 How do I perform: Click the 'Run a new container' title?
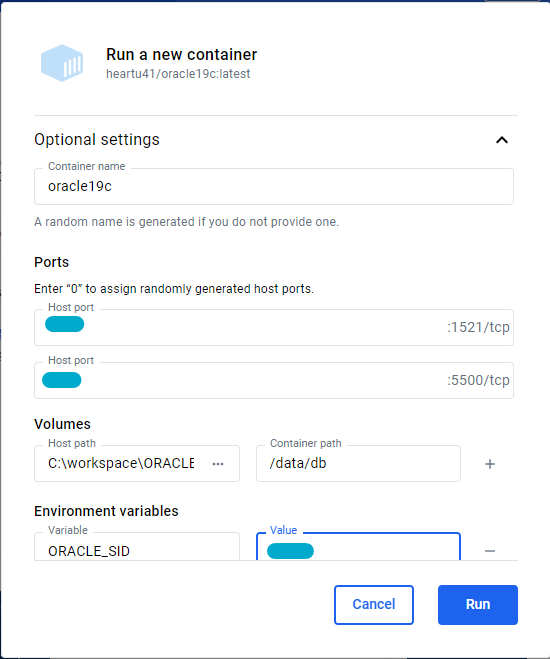click(182, 55)
